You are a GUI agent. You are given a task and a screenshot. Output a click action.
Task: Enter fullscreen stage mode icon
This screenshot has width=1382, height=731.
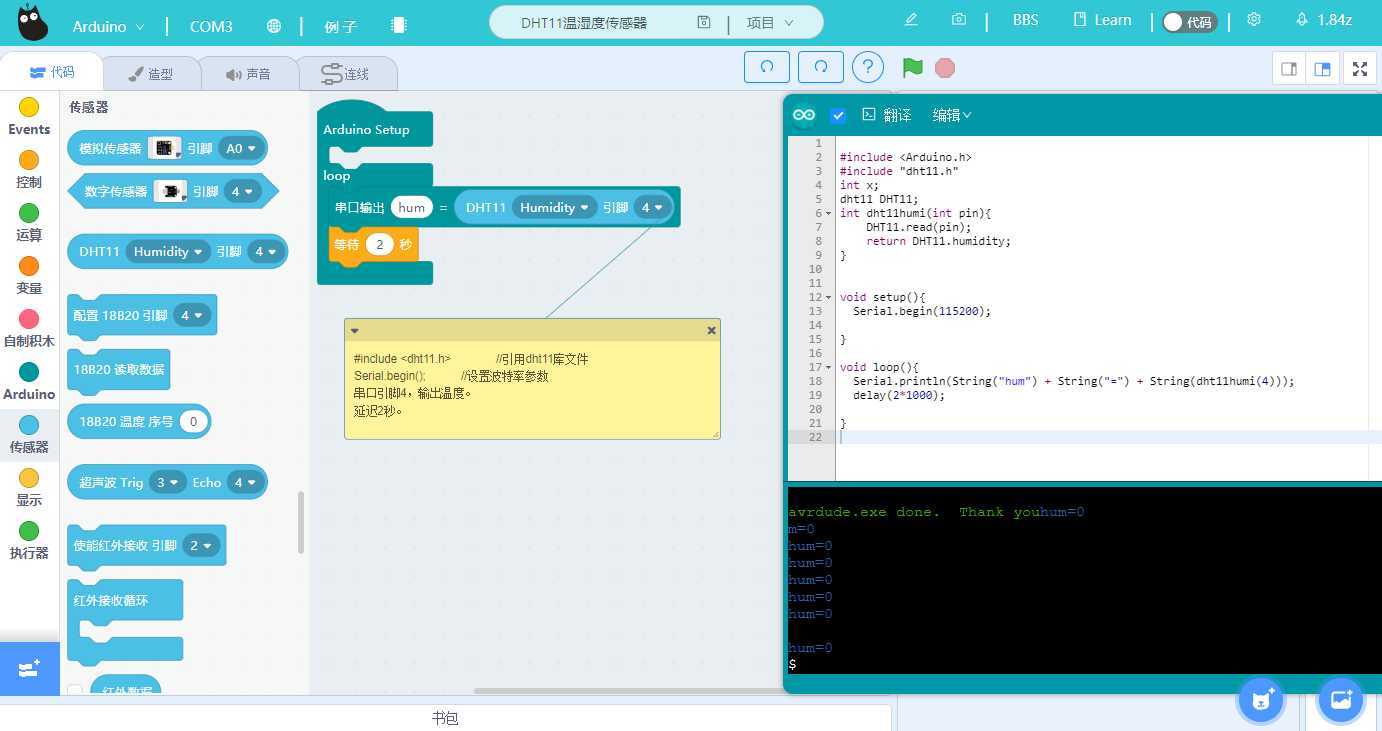tap(1360, 69)
